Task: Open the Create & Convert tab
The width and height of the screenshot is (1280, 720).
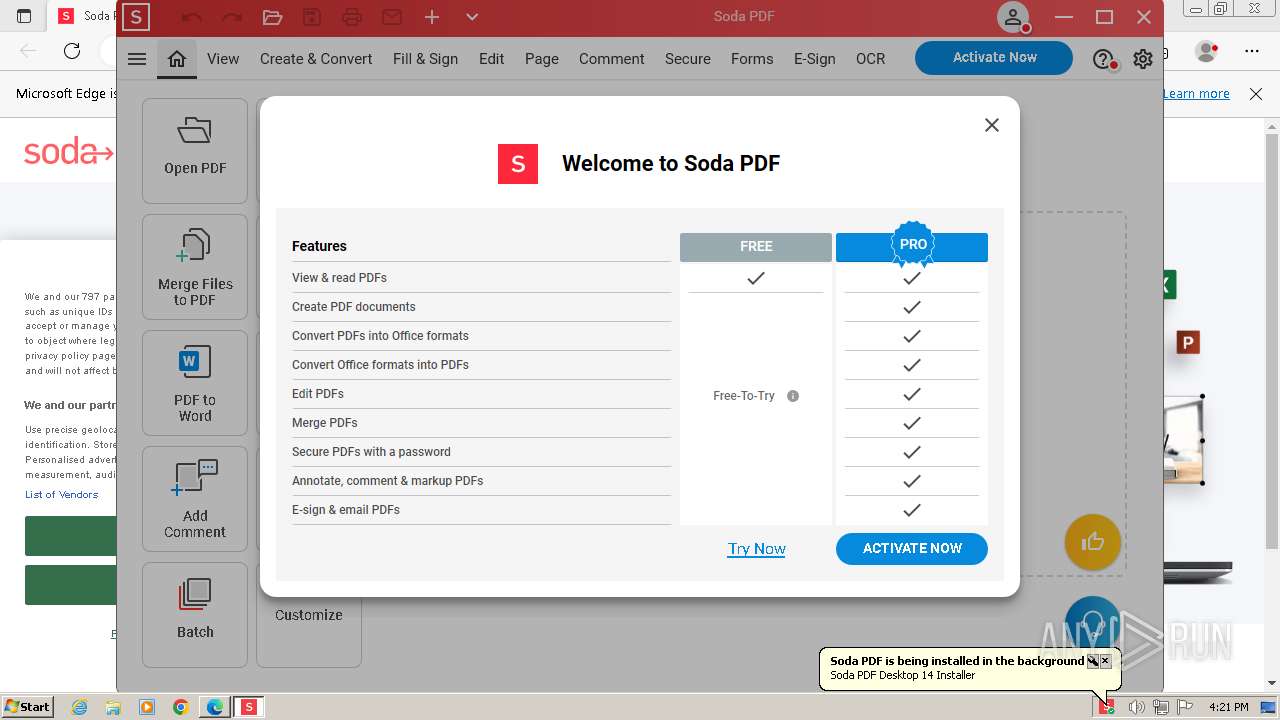Action: pyautogui.click(x=316, y=59)
